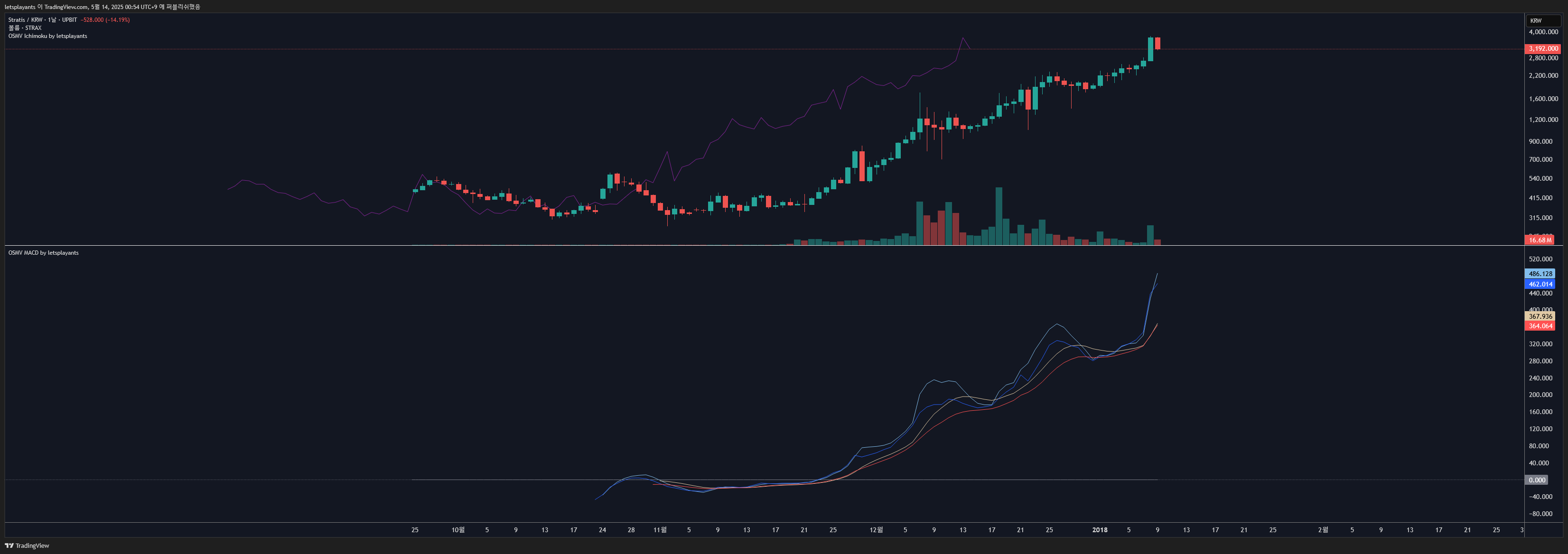Click the 520.000 MACD axis label
This screenshot has width=1568, height=554.
[x=1540, y=259]
